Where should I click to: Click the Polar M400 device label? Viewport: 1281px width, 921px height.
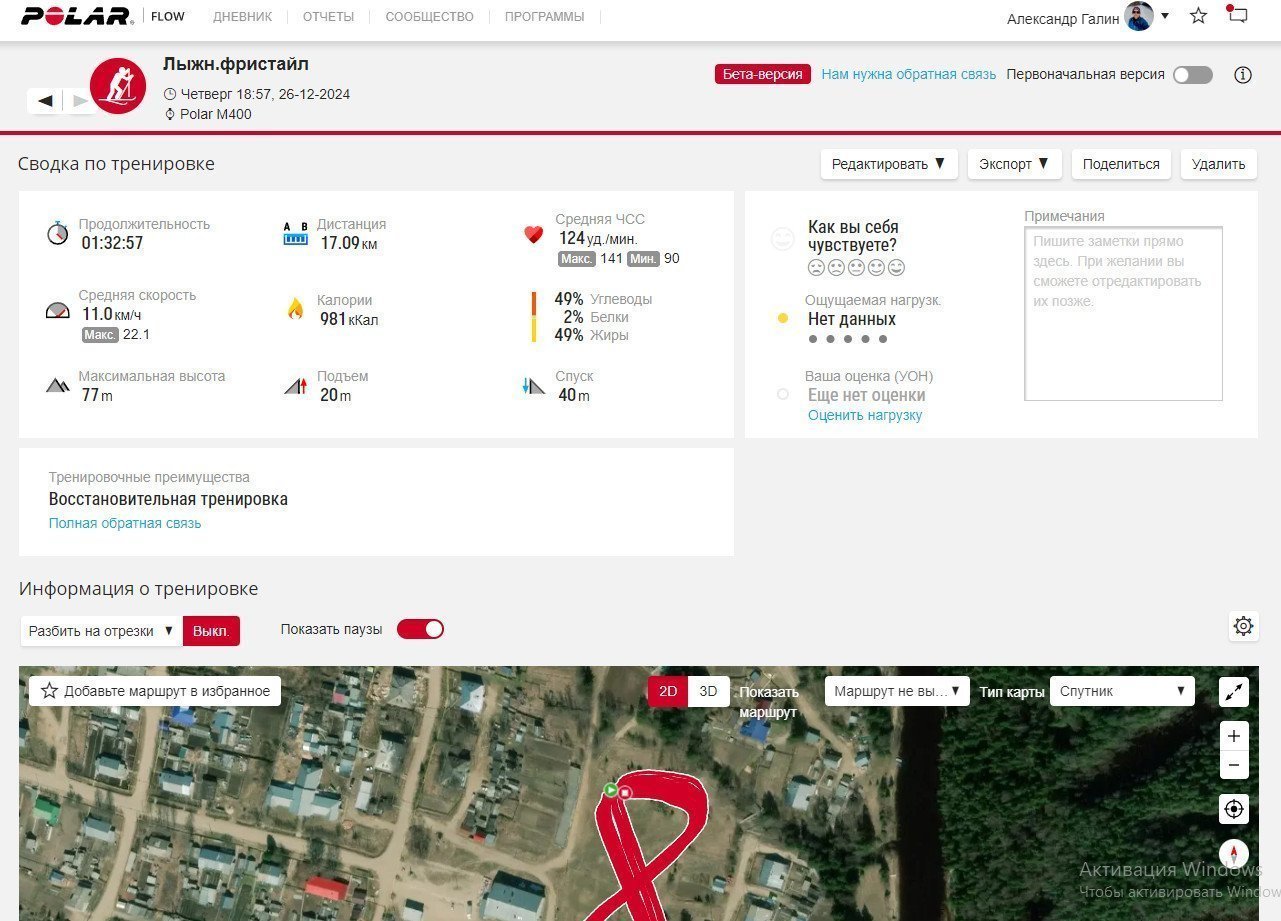(x=216, y=114)
